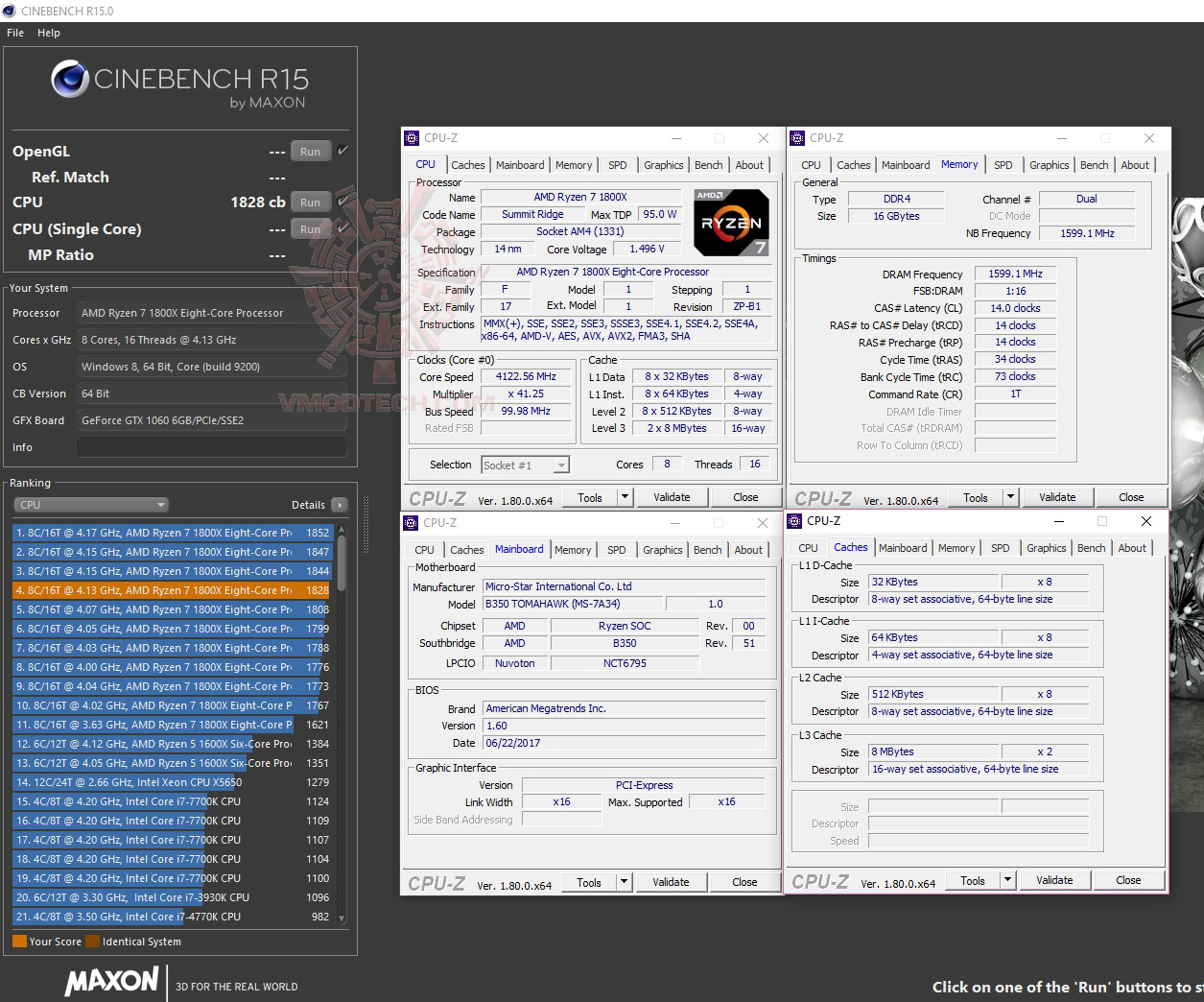Run the CPU benchmark
Viewport: 1204px width, 1002px height.
click(310, 203)
